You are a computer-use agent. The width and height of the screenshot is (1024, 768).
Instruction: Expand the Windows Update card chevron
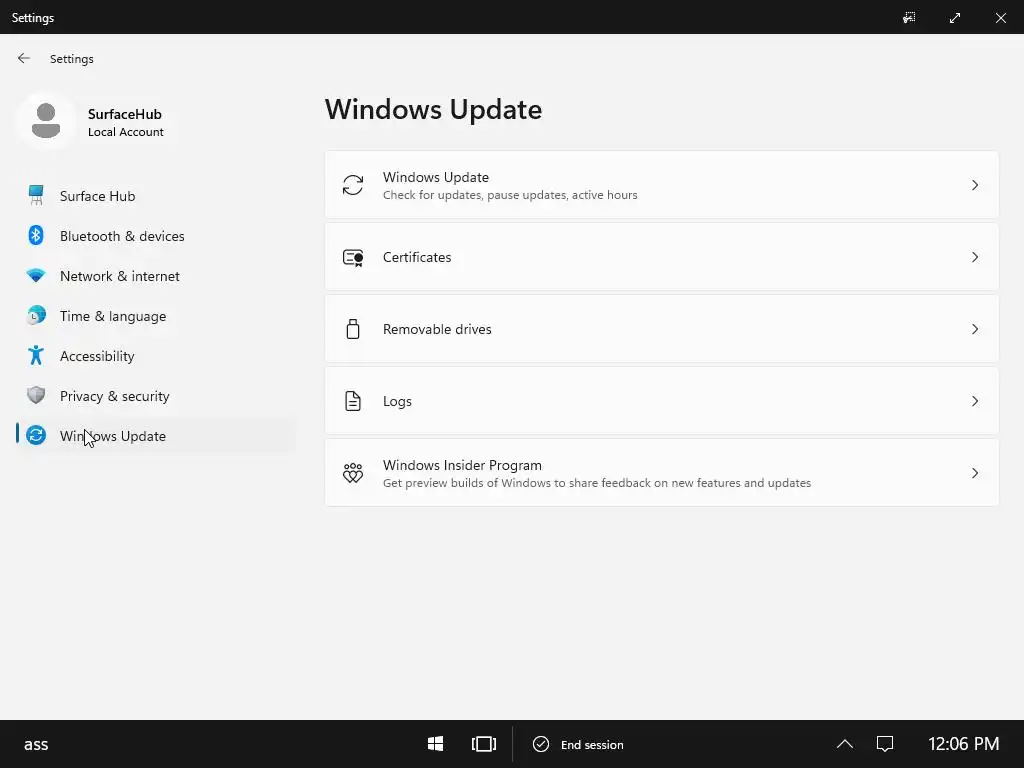tap(975, 185)
